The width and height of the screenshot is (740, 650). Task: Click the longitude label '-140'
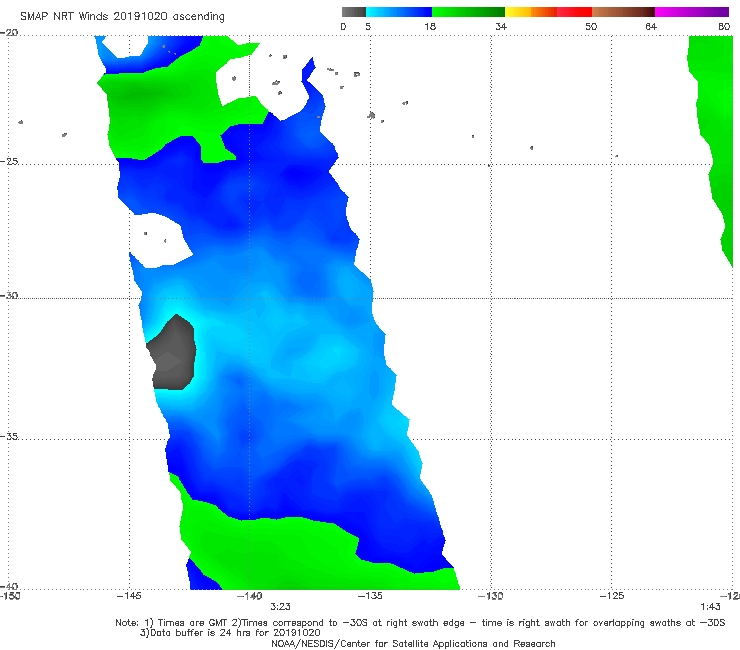[249, 596]
